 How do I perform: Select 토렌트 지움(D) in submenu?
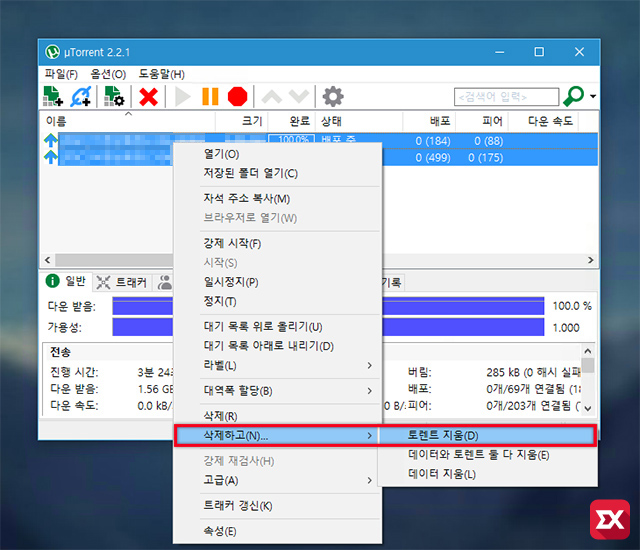487,436
